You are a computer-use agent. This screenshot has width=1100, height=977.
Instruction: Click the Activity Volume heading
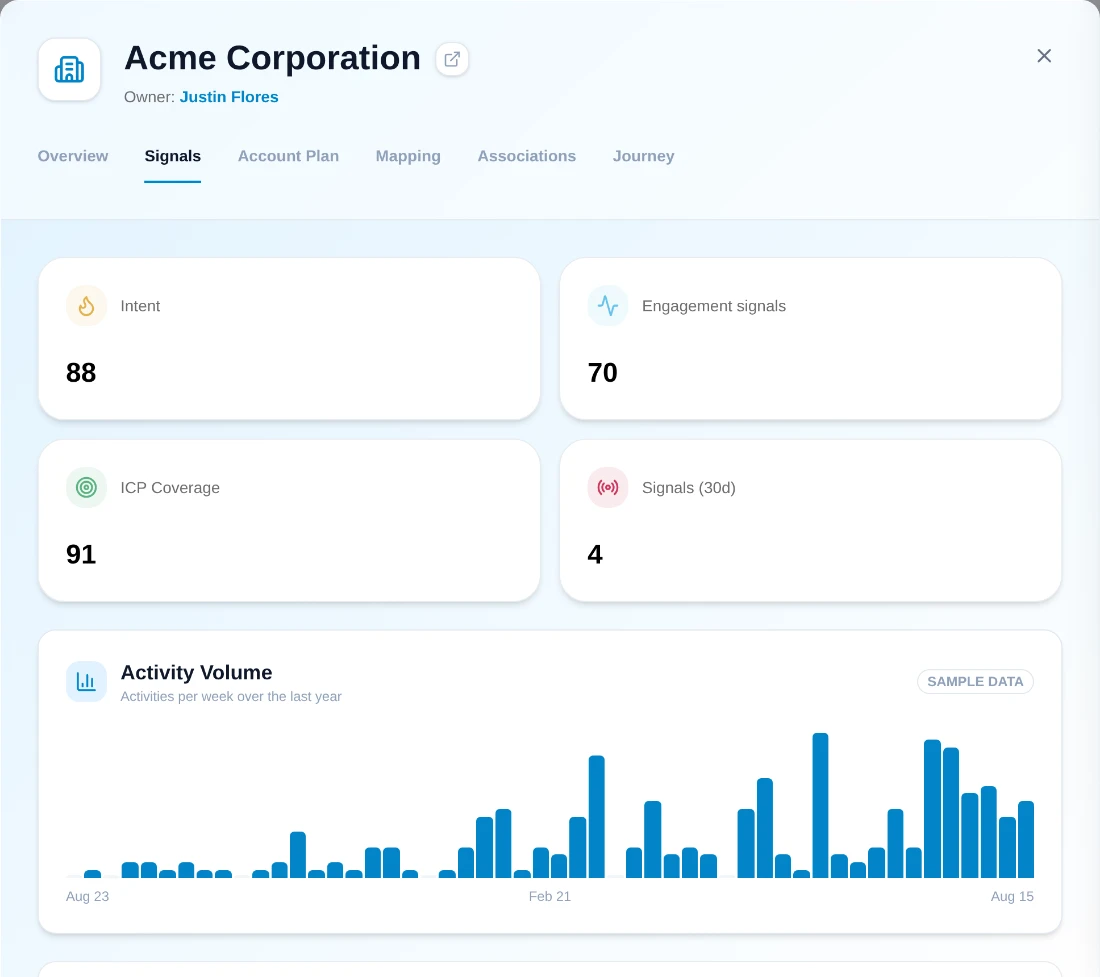(196, 672)
